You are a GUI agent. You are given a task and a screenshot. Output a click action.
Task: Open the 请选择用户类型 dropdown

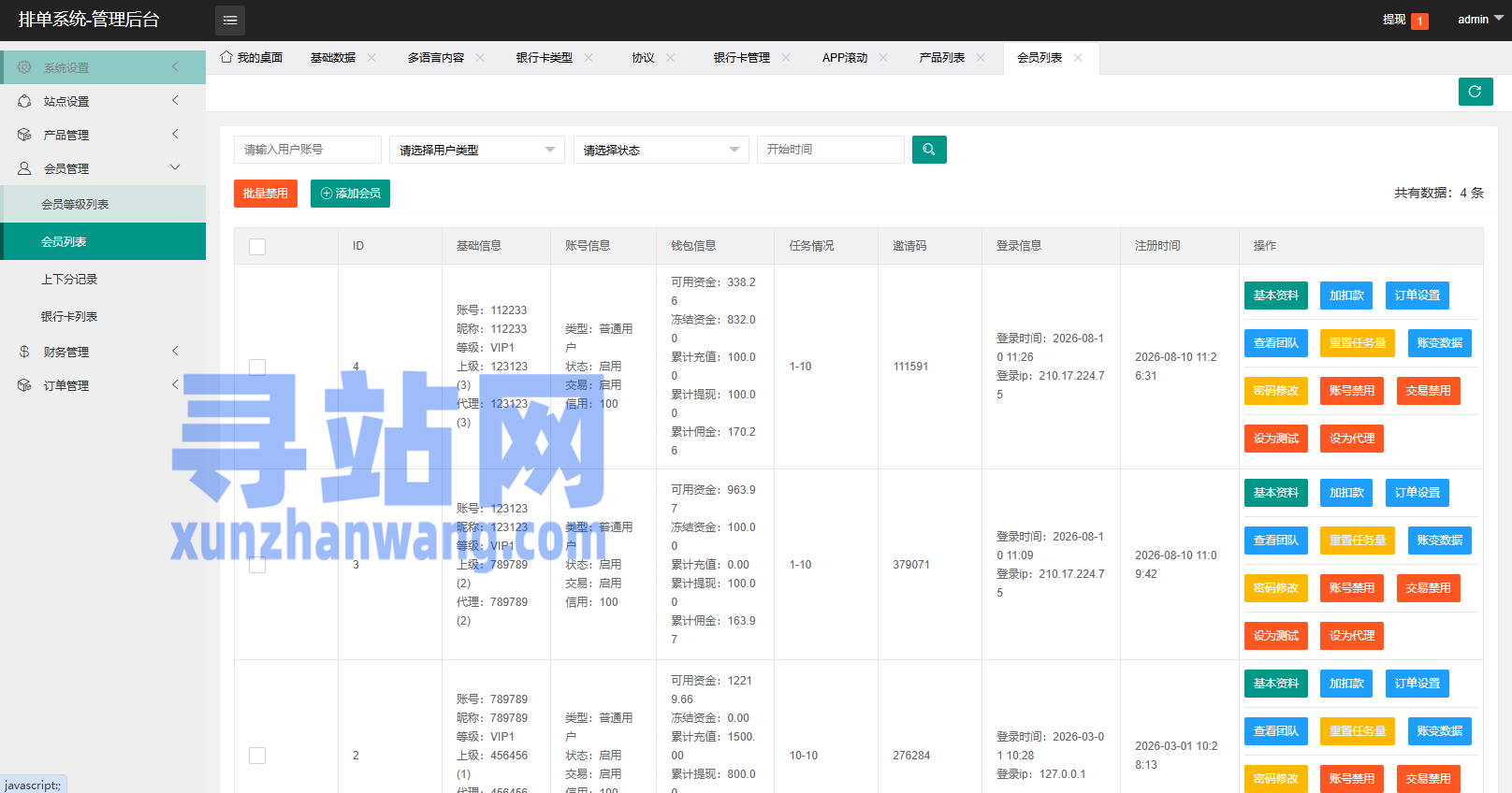476,150
